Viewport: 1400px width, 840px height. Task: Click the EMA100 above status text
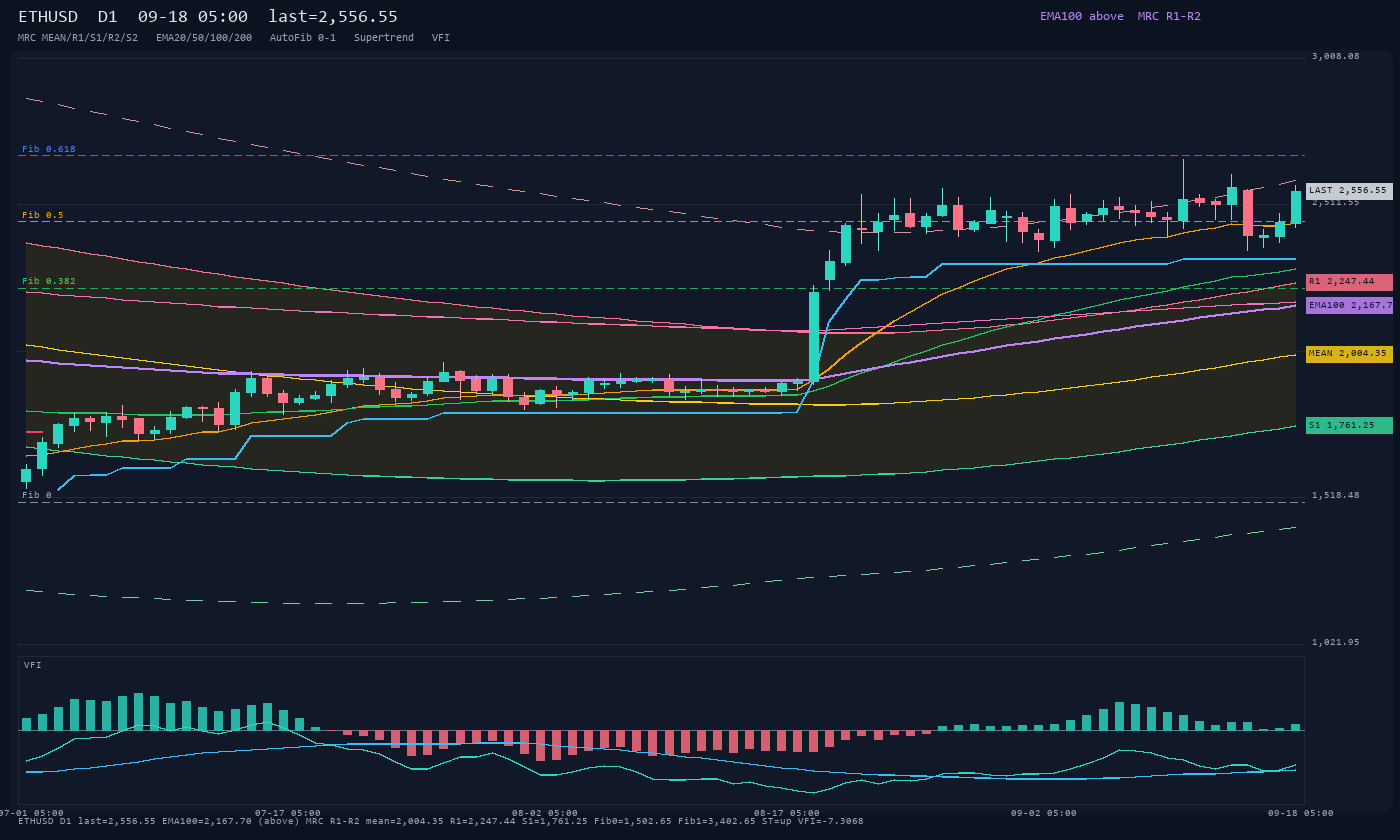pos(1082,16)
